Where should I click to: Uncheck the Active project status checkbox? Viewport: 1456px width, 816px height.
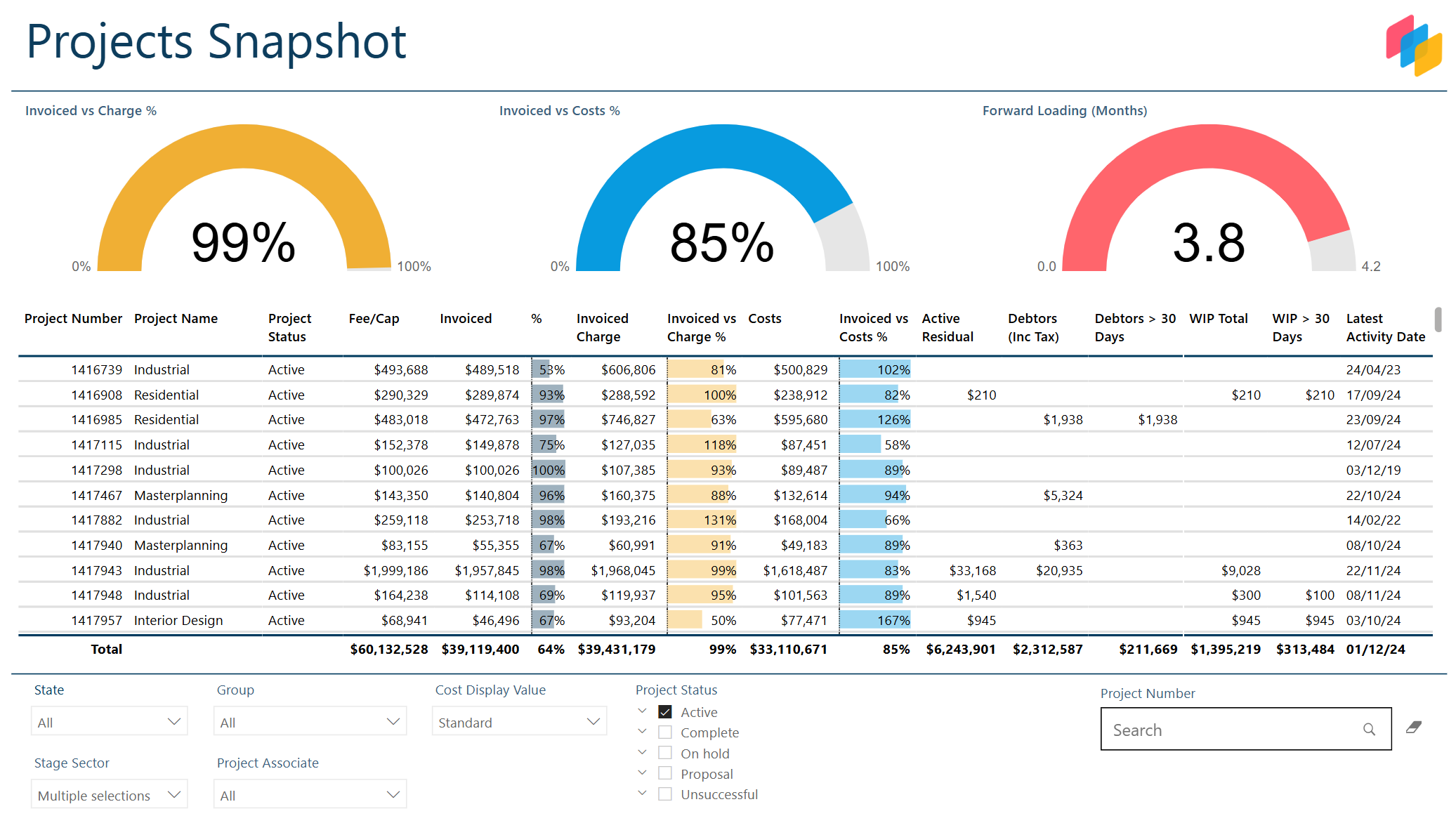(x=664, y=711)
